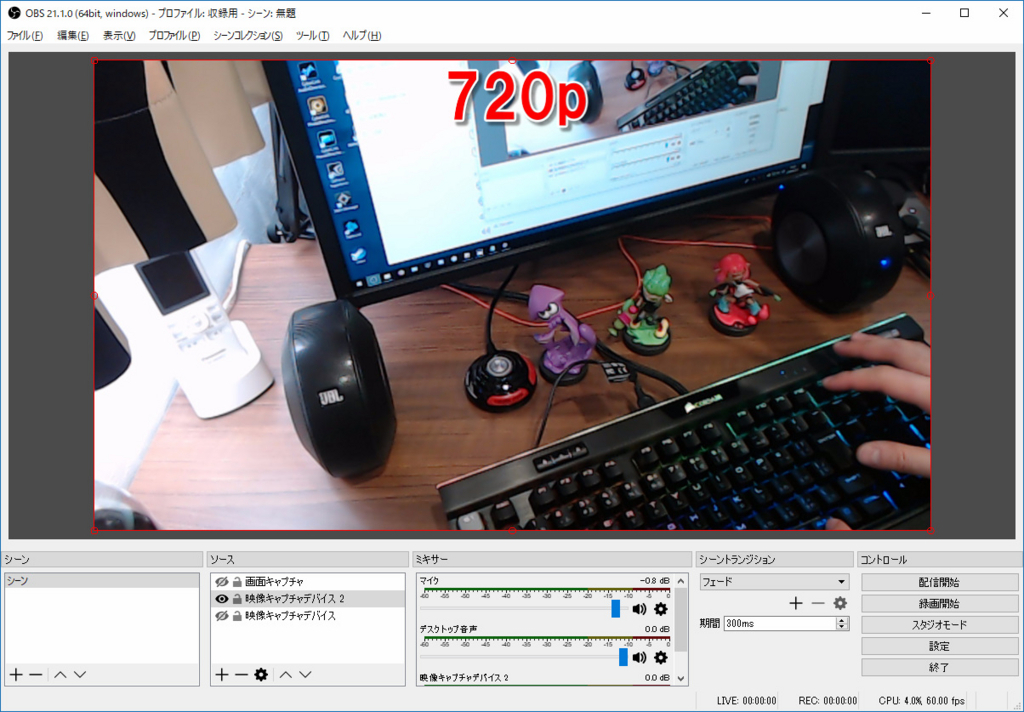This screenshot has height=712, width=1024.
Task: Click the add transition plus icon
Action: pyautogui.click(x=796, y=602)
